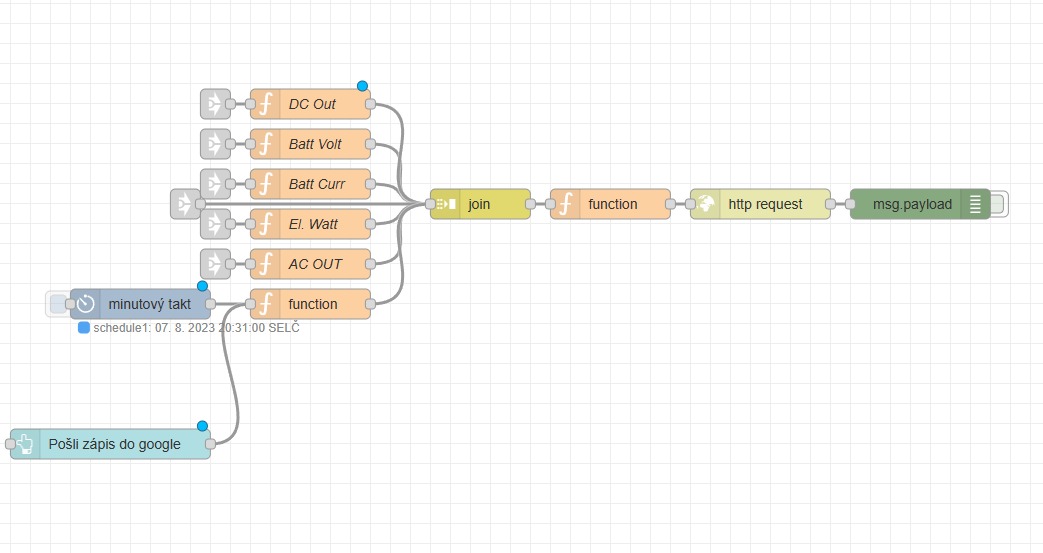Screen dimensions: 1043x553
Task: Click the clock icon on minutový takt node
Action: point(85,304)
